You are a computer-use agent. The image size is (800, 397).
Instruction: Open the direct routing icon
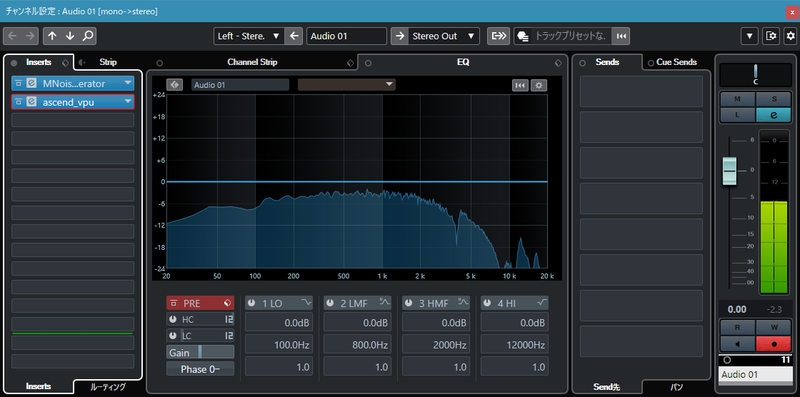coord(498,36)
